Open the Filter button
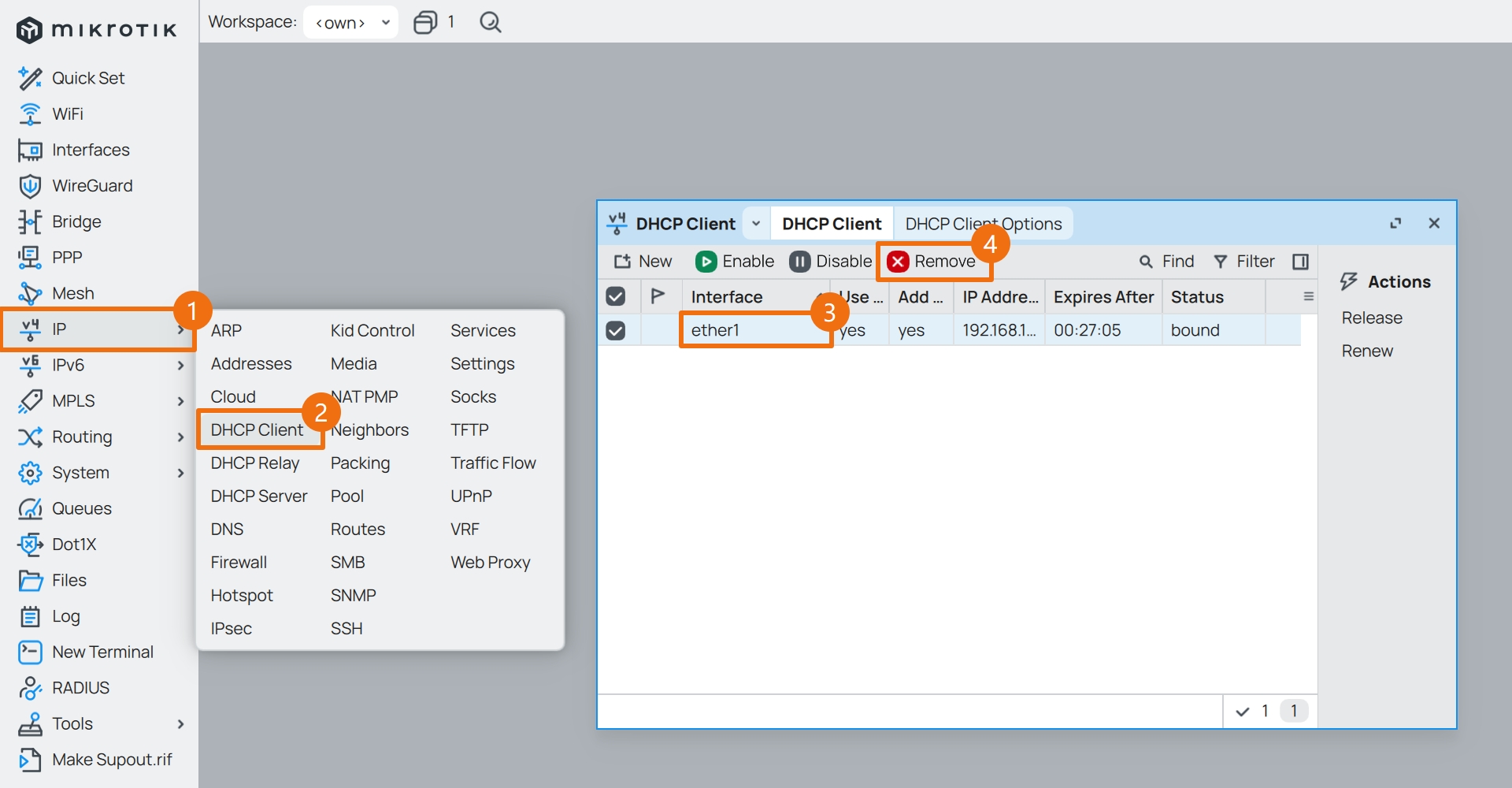The image size is (1512, 788). point(1243,262)
